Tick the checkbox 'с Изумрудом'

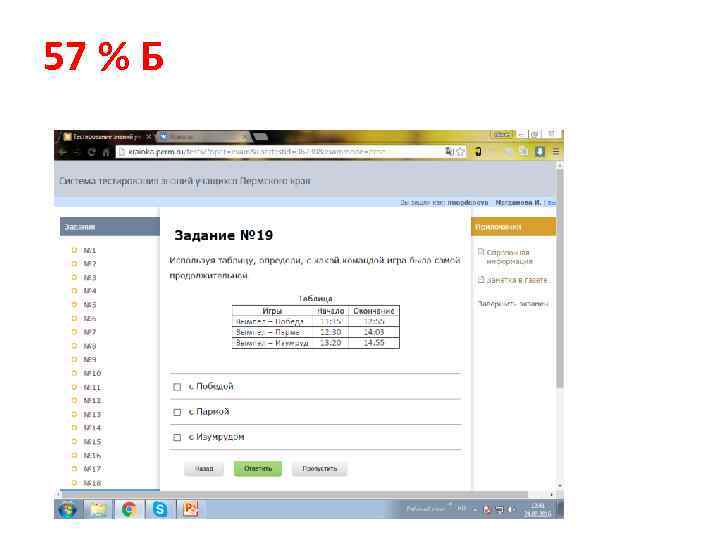pos(177,438)
